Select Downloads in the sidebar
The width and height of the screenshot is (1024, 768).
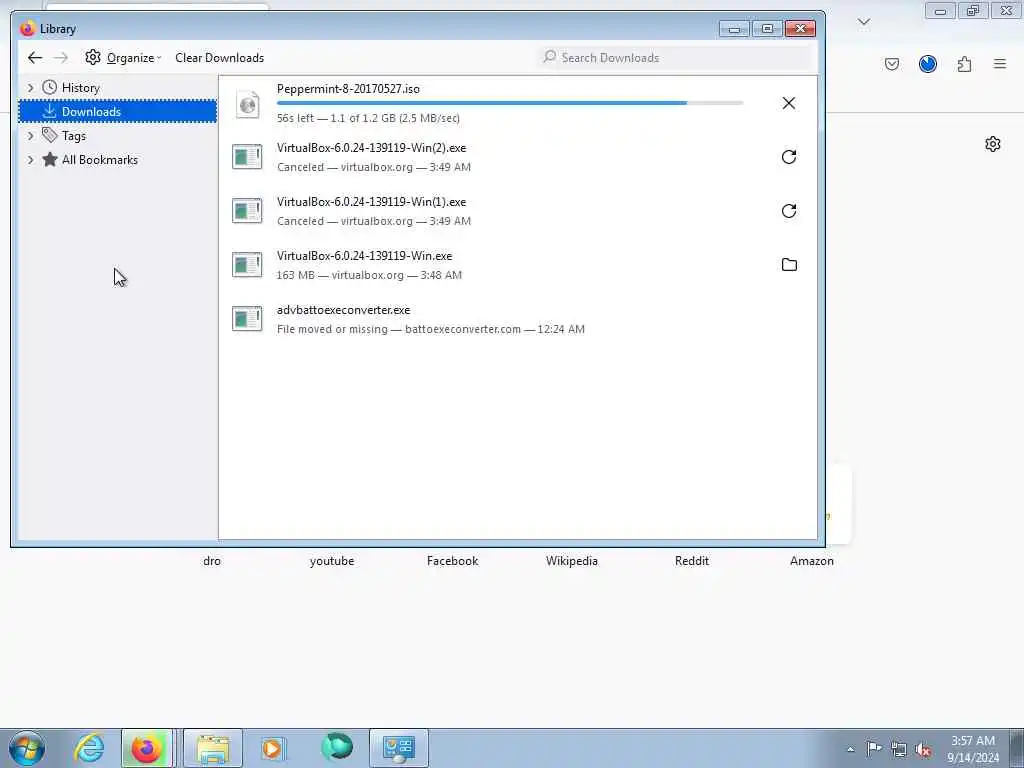118,112
